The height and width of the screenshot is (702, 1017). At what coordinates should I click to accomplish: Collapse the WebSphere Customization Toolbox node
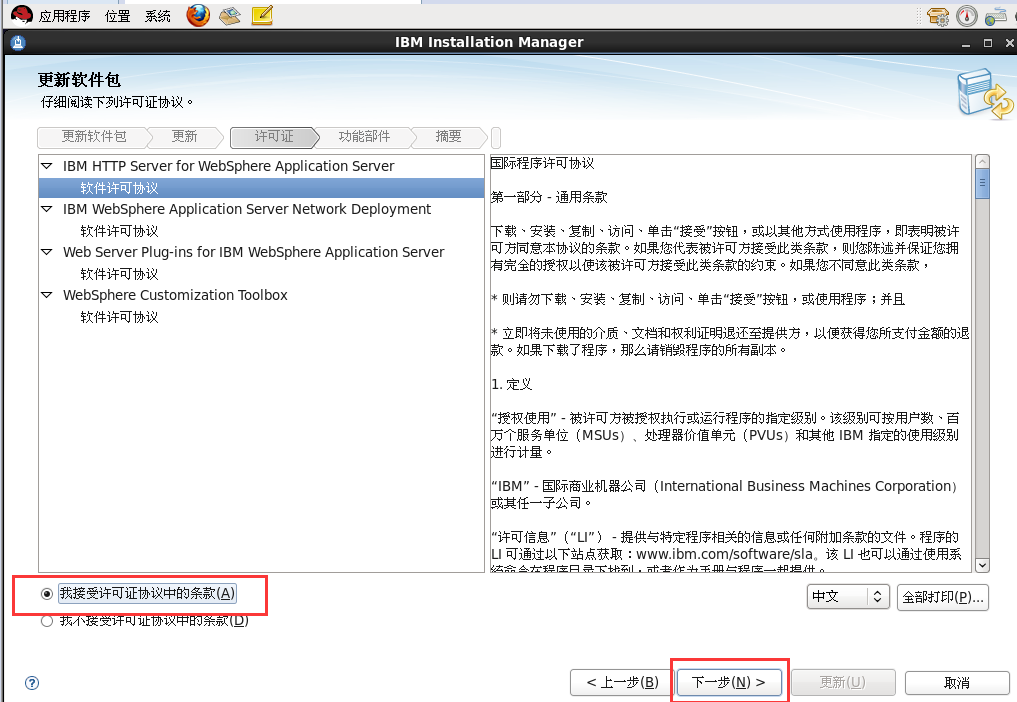[x=47, y=295]
